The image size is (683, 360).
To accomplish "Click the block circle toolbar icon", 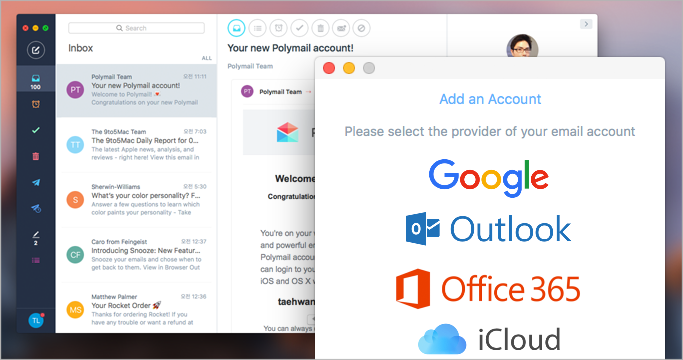I will 362,28.
